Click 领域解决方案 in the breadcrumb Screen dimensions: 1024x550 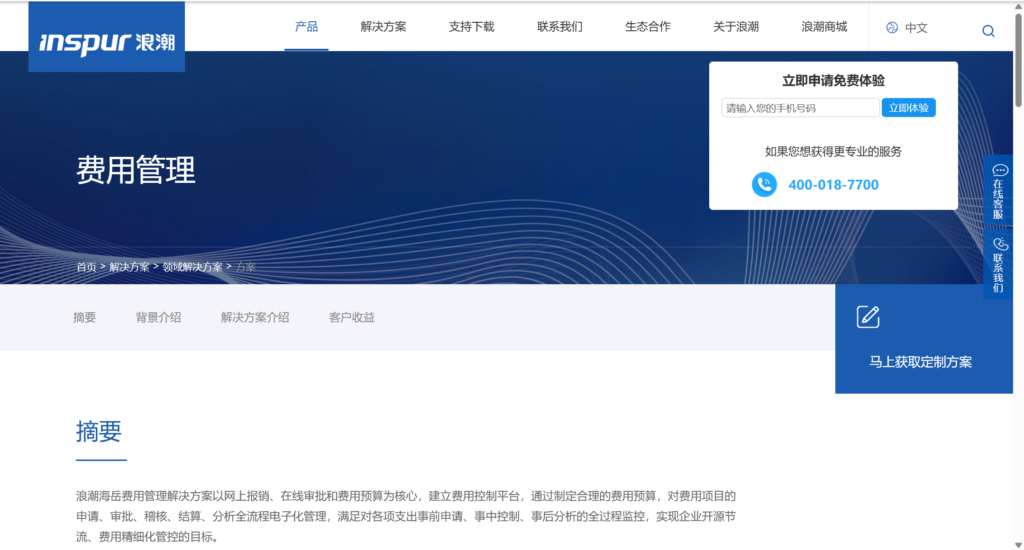pos(193,267)
